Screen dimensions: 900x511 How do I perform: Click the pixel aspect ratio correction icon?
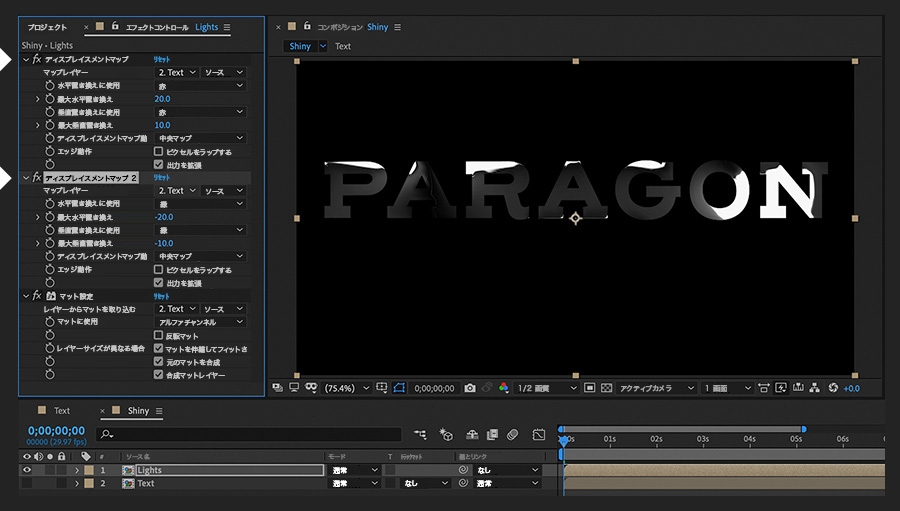pyautogui.click(x=763, y=388)
